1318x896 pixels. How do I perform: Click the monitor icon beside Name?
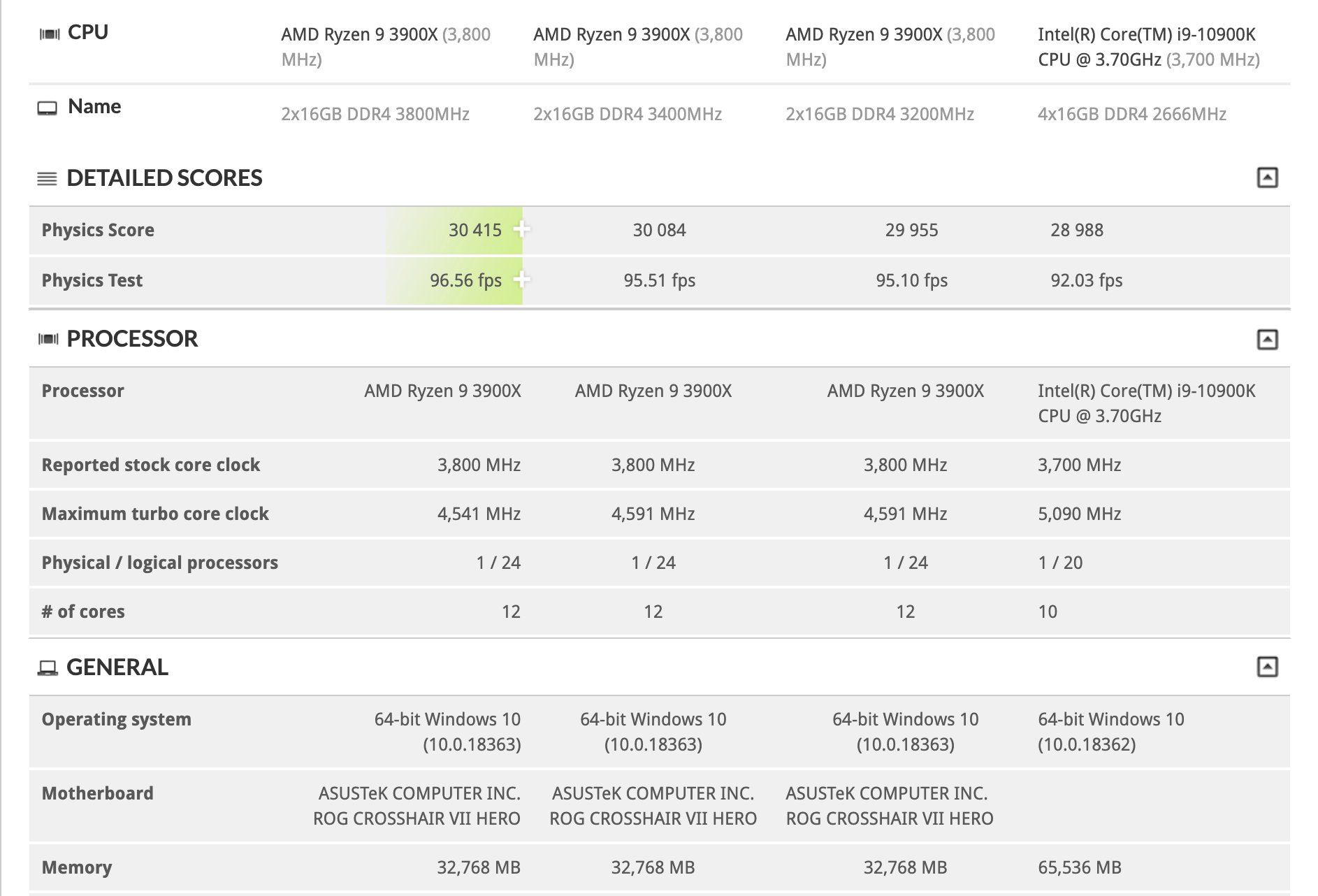pos(47,108)
